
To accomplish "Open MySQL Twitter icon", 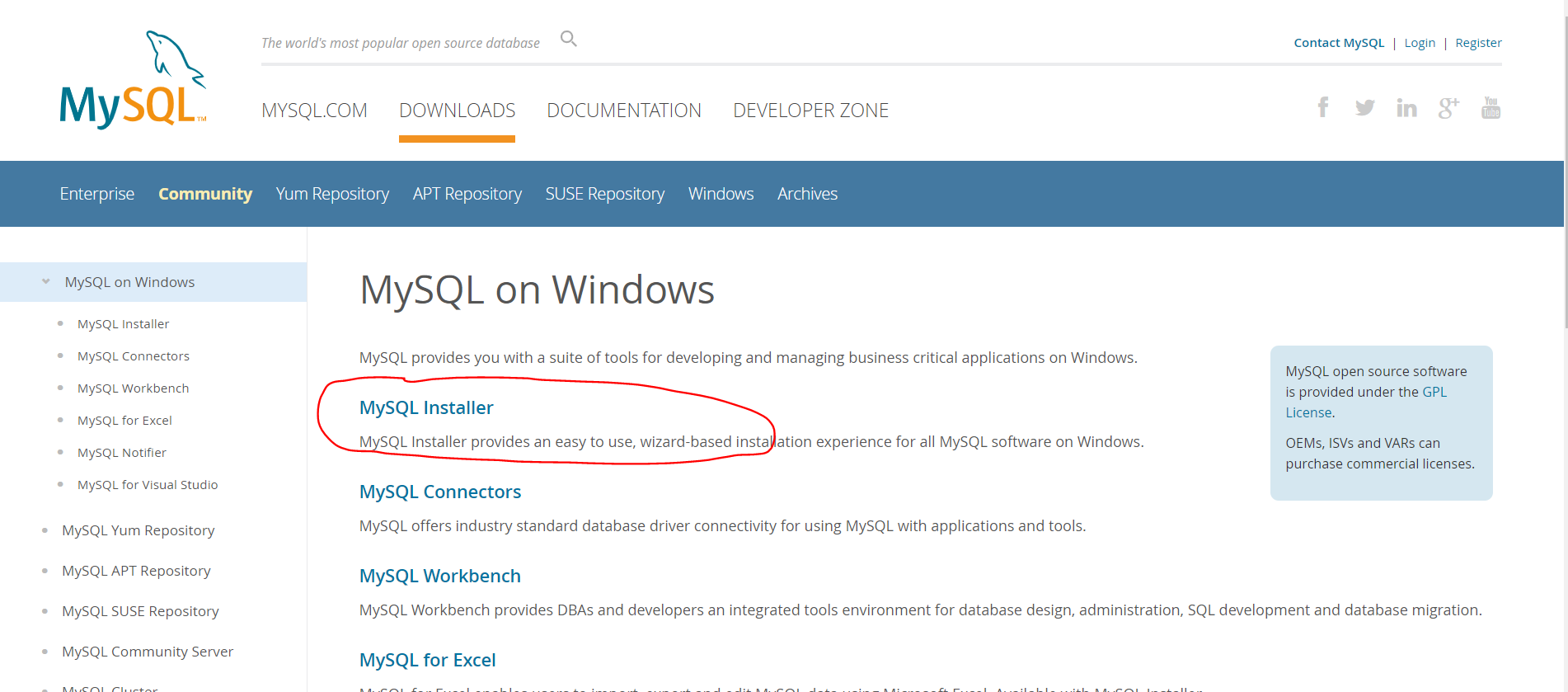I will point(1365,107).
